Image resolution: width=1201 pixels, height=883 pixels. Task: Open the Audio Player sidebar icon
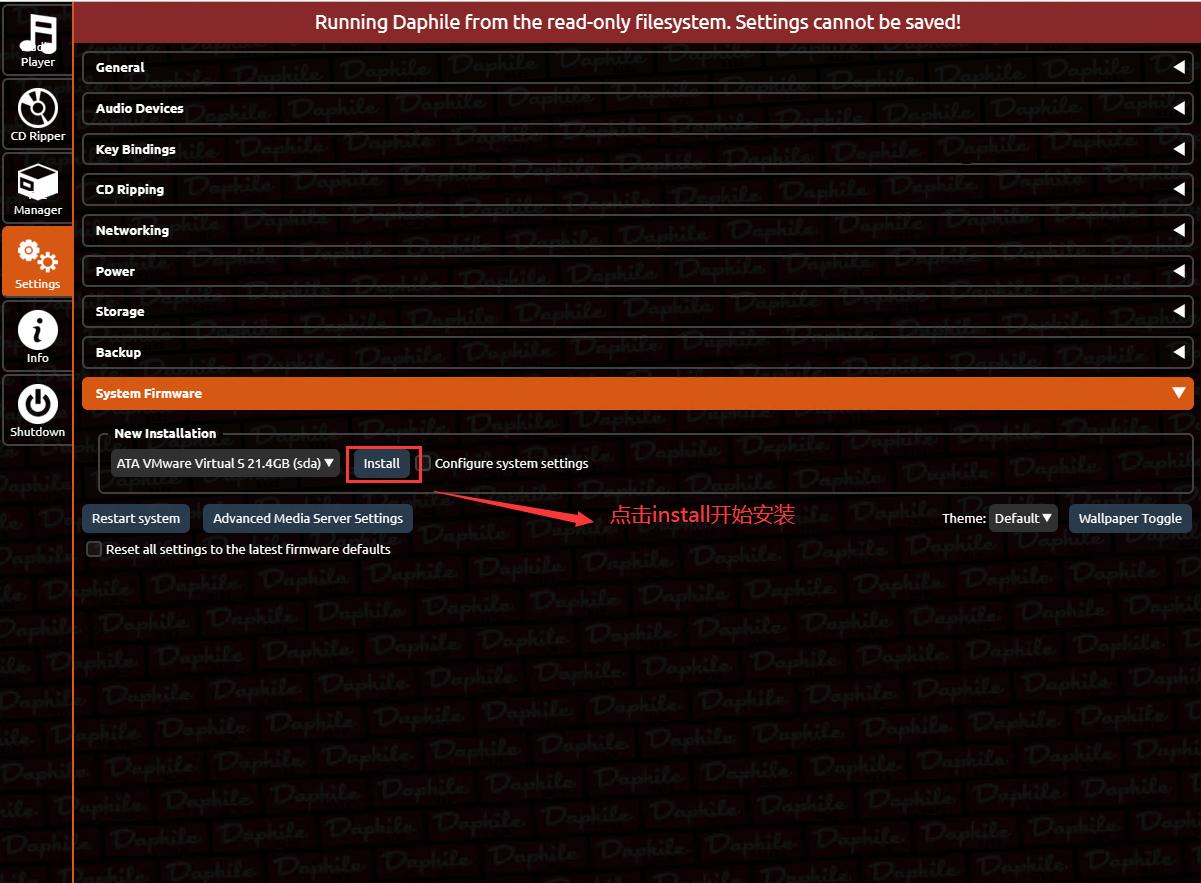[x=37, y=40]
